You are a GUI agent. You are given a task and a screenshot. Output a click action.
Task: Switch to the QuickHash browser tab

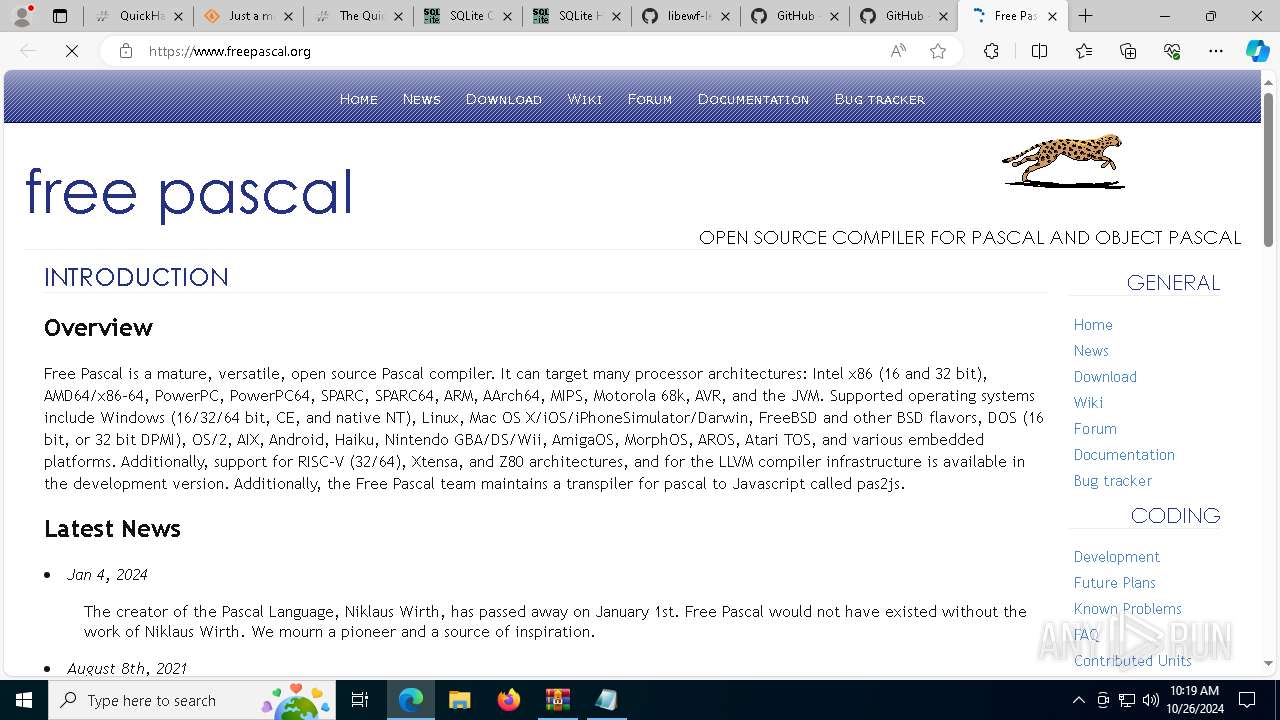pos(139,16)
